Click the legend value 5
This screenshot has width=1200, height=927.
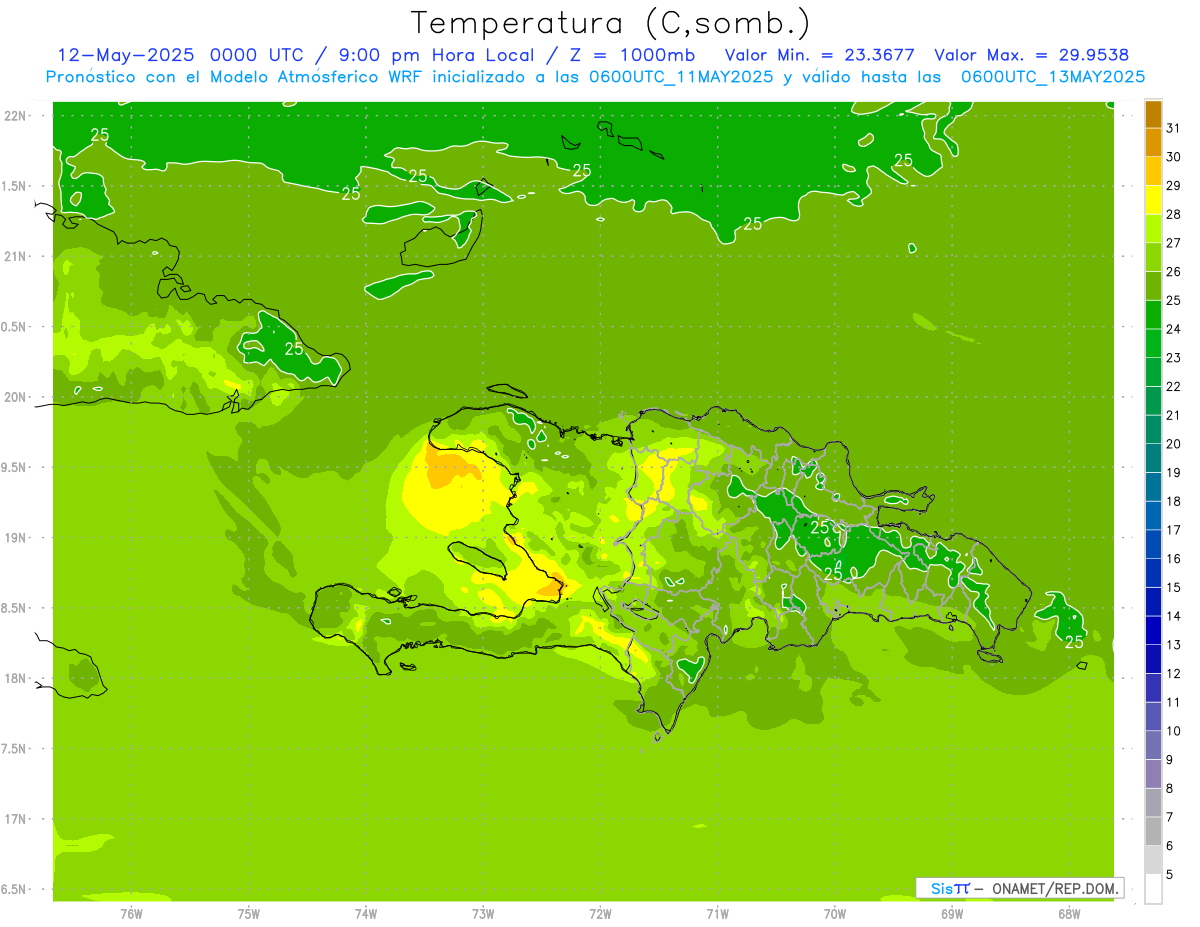click(x=1169, y=875)
